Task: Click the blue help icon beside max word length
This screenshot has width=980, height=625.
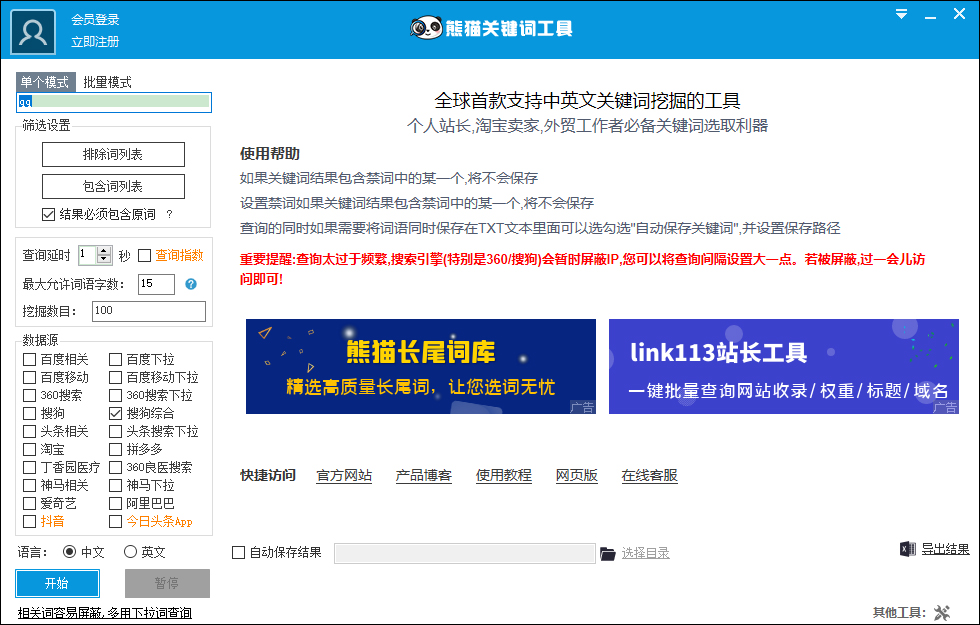Action: click(x=191, y=284)
